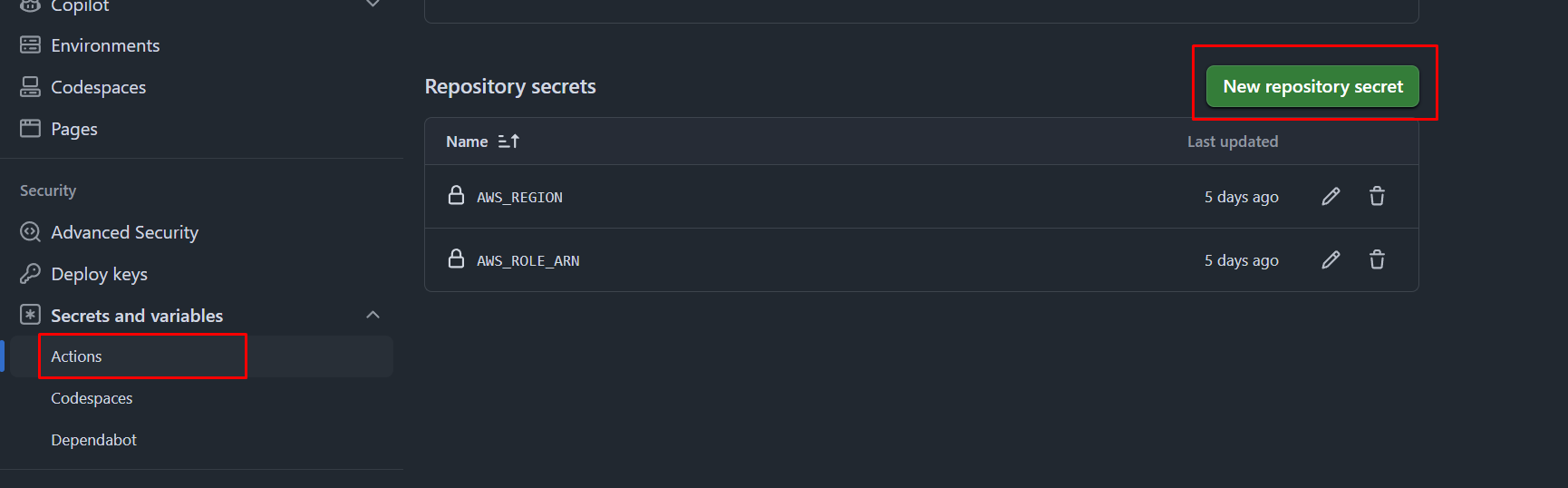Click New repository secret button
This screenshot has width=1568, height=488.
pyautogui.click(x=1312, y=87)
